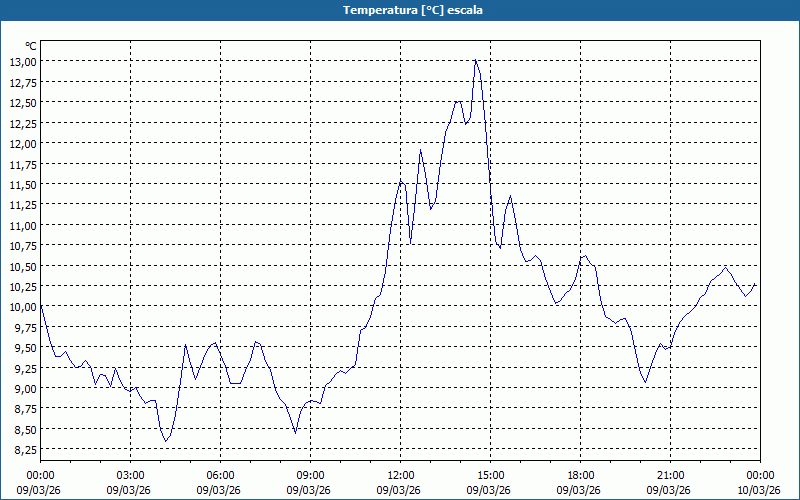Click the last data point at the curve's right end
The image size is (800, 500).
click(x=756, y=284)
